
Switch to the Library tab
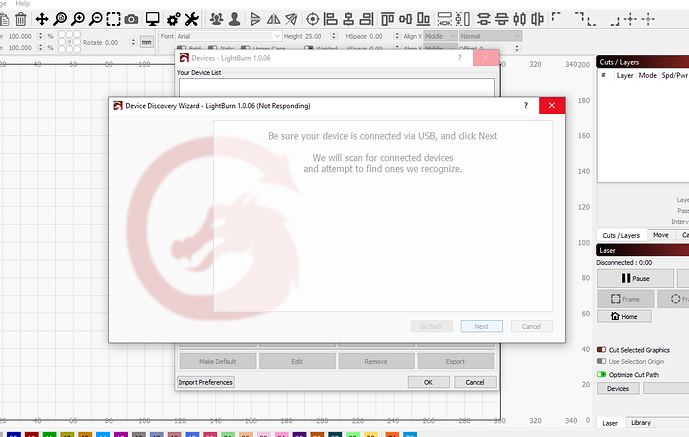(641, 423)
